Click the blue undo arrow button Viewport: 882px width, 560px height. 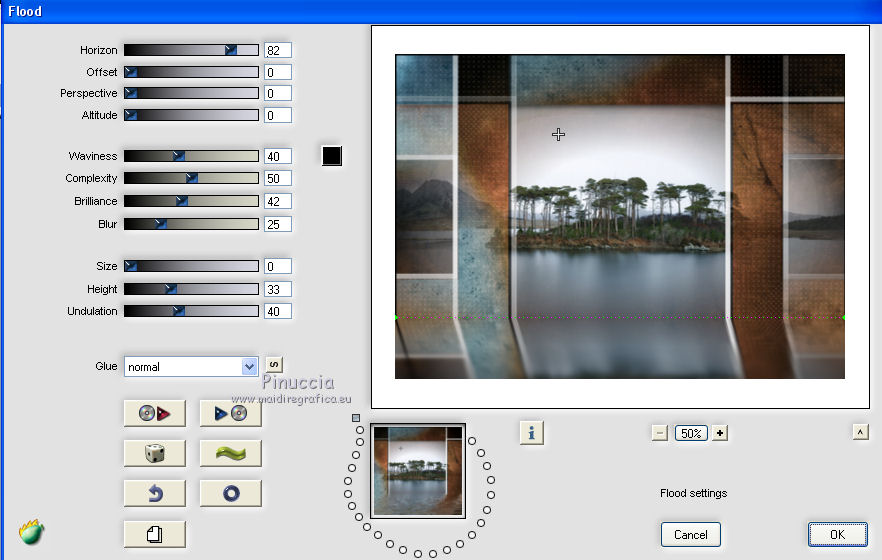pyautogui.click(x=154, y=493)
